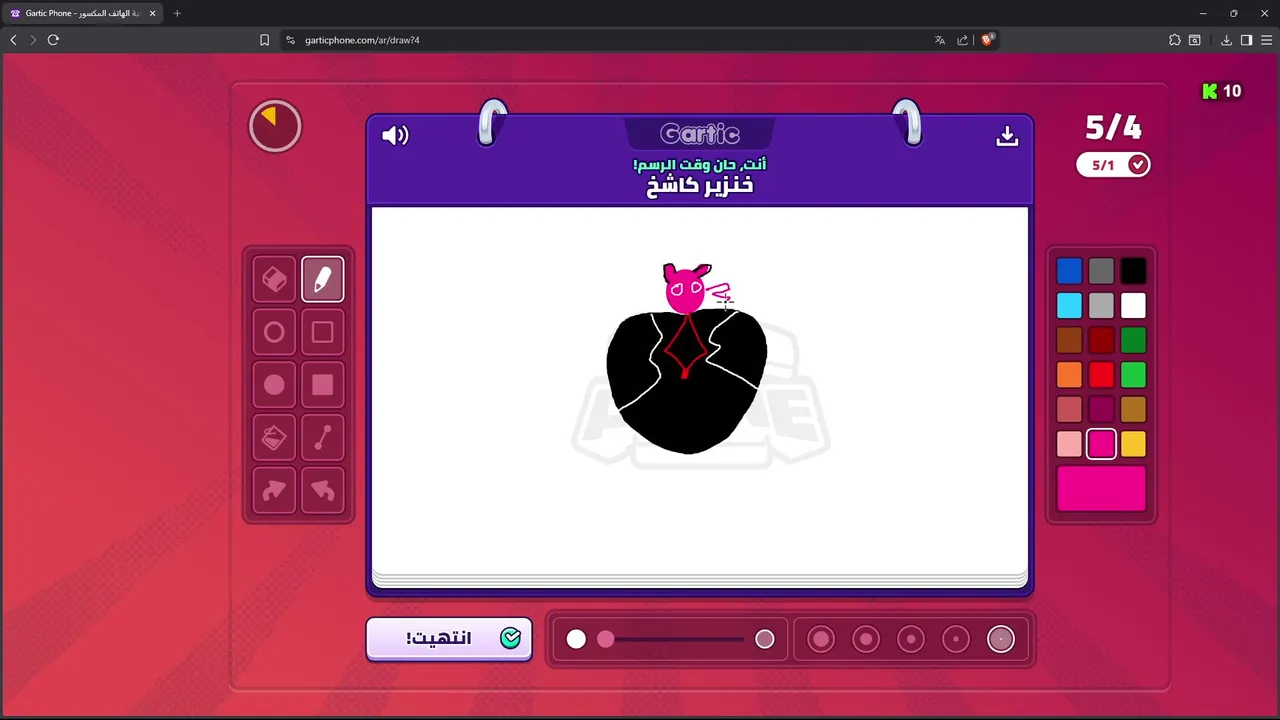
Task: Click the white minimum opacity dot
Action: click(x=576, y=639)
